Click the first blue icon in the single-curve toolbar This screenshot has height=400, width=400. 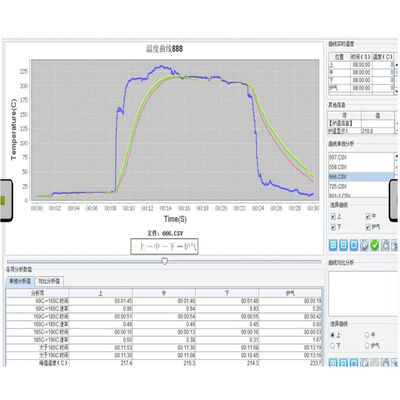click(x=333, y=246)
